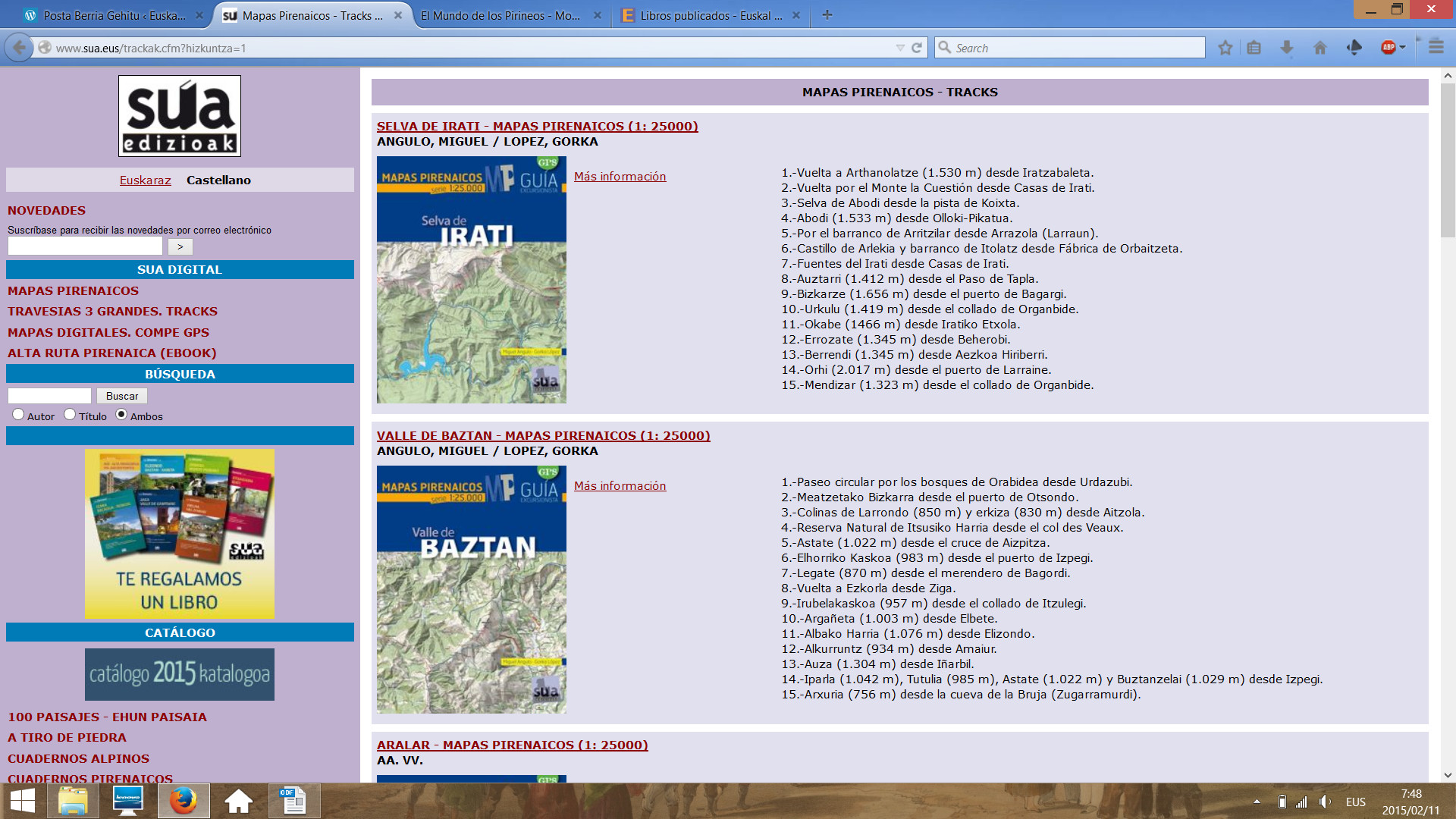Image resolution: width=1456 pixels, height=819 pixels.
Task: Click the Valle de Baztan map cover
Action: (x=472, y=589)
